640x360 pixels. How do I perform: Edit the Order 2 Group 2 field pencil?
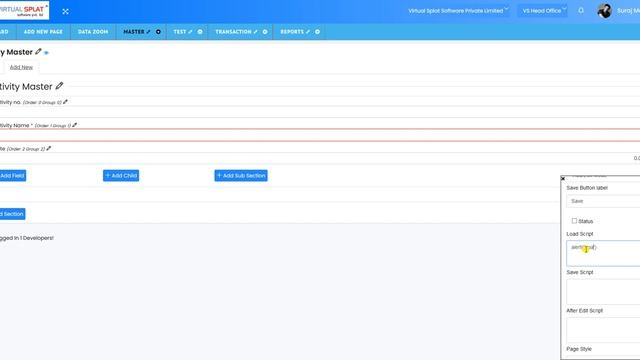(x=49, y=149)
